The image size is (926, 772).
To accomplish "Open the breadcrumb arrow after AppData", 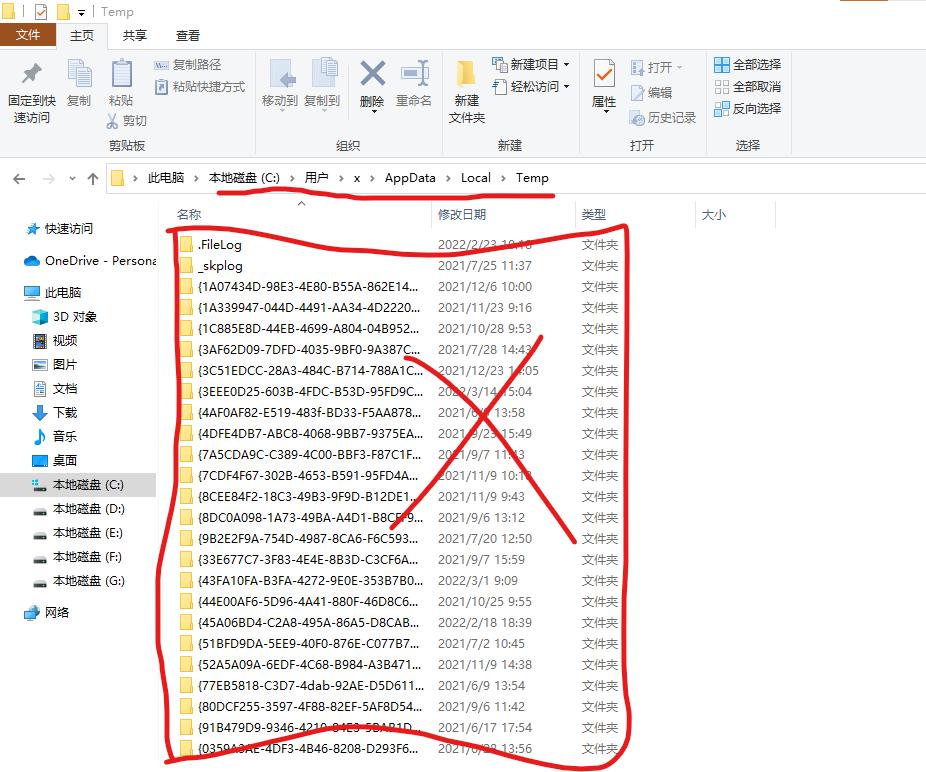I will click(x=447, y=177).
